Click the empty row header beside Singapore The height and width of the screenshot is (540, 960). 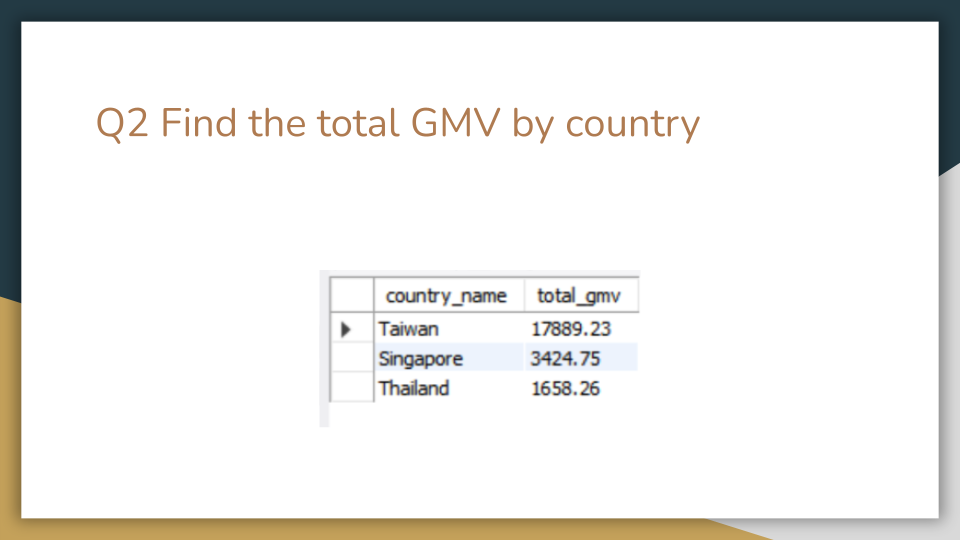pos(352,358)
